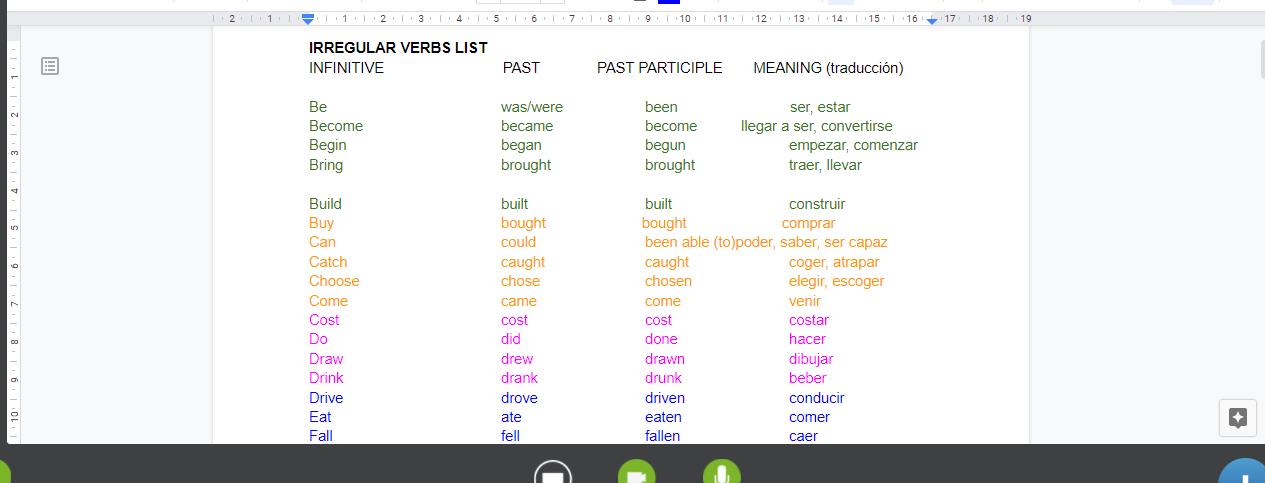Click the Explore button in bottom-right corner
Viewport: 1265px width, 483px height.
click(x=1237, y=418)
